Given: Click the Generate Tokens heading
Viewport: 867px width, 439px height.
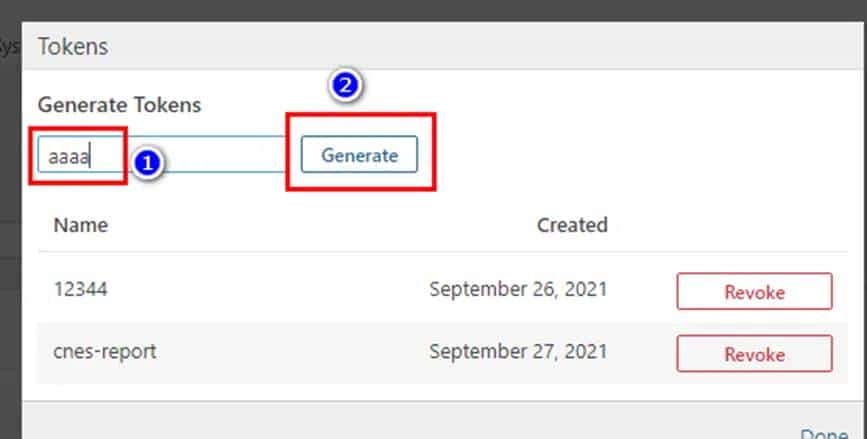Looking at the screenshot, I should (x=119, y=104).
